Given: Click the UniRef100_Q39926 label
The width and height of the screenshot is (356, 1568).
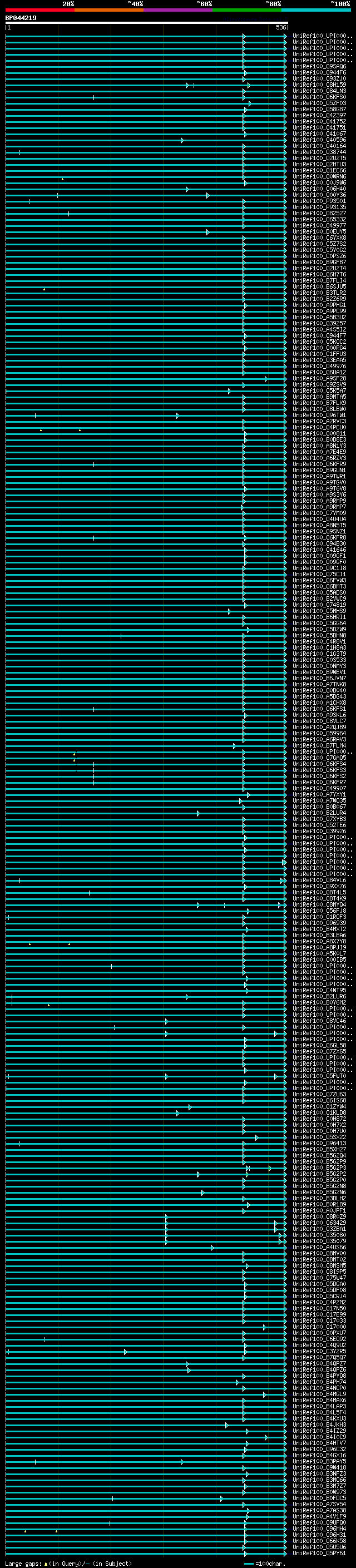Looking at the screenshot, I should pos(319,831).
